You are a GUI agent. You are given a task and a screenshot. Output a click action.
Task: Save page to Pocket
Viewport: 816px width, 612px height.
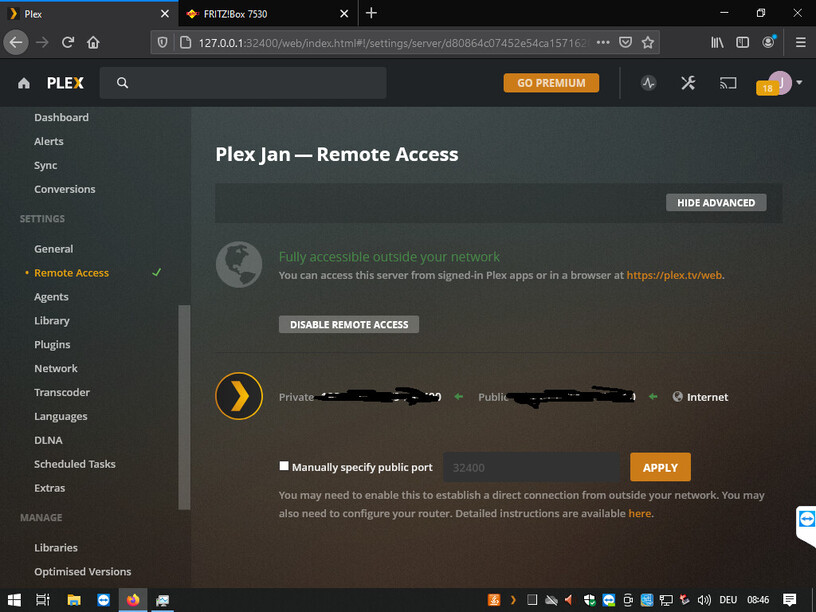tap(626, 42)
